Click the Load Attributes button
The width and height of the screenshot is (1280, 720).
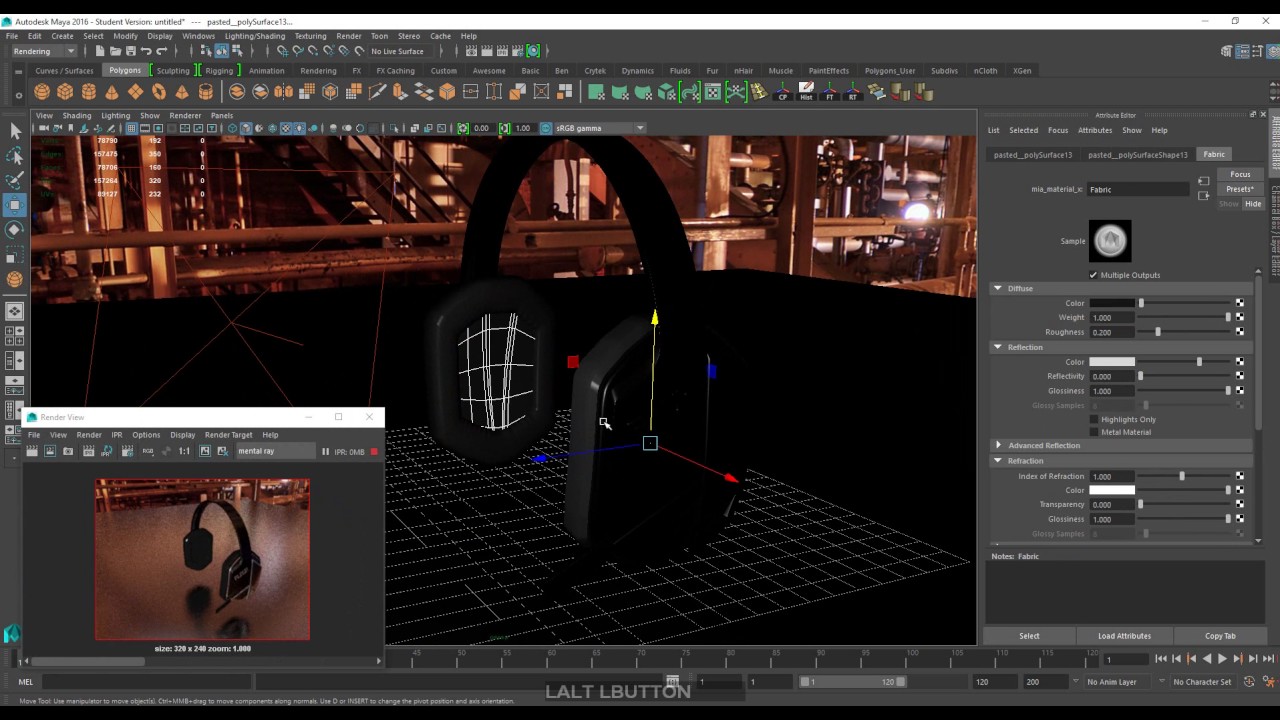(1124, 636)
